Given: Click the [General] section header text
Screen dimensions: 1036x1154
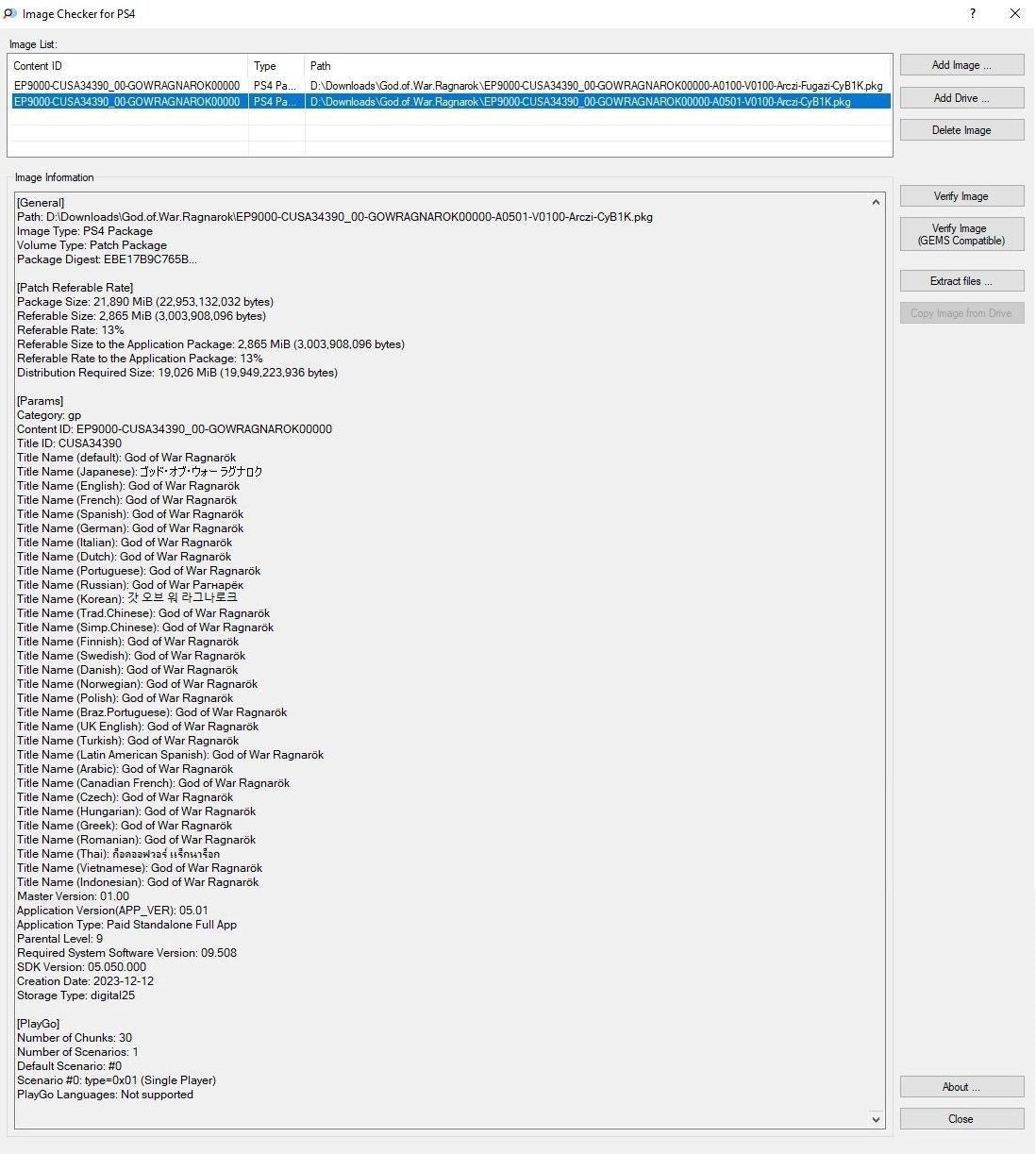Looking at the screenshot, I should coord(41,203).
